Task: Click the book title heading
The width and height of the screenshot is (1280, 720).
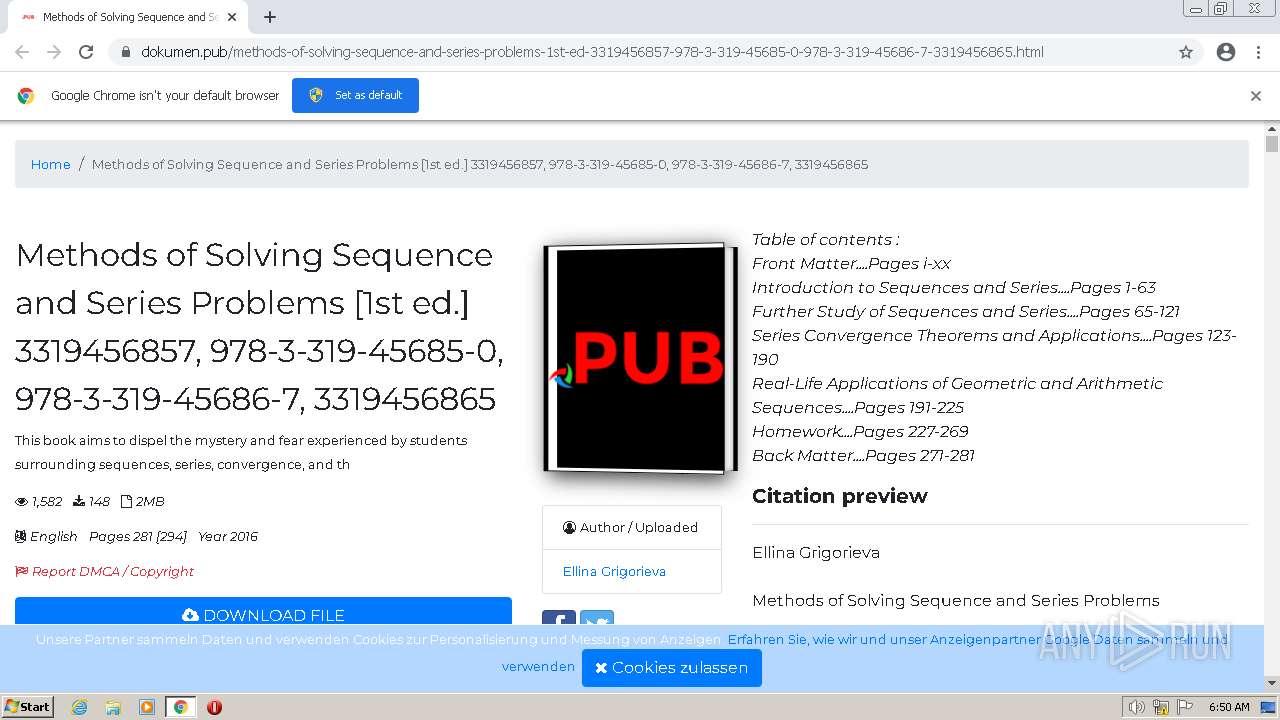Action: click(259, 327)
